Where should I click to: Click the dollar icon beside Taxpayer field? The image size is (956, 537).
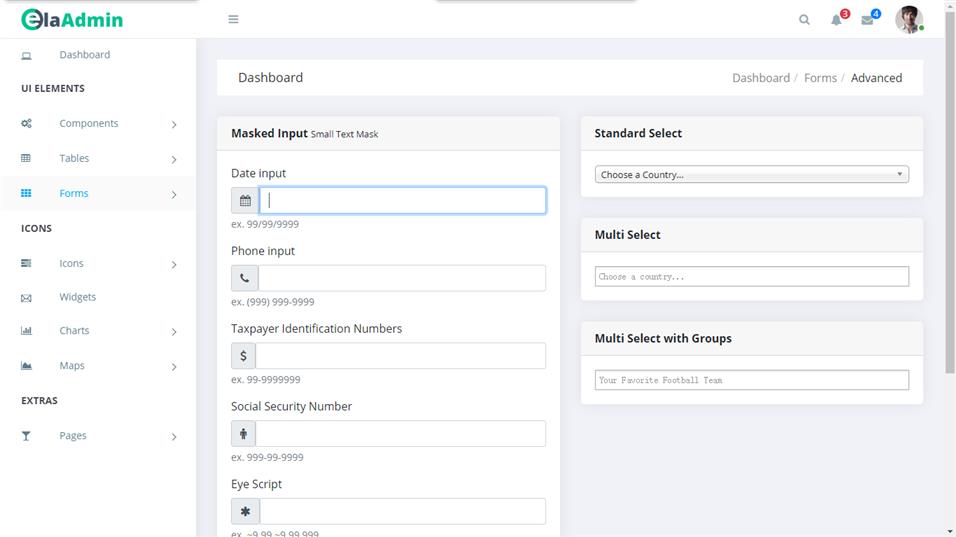[243, 356]
